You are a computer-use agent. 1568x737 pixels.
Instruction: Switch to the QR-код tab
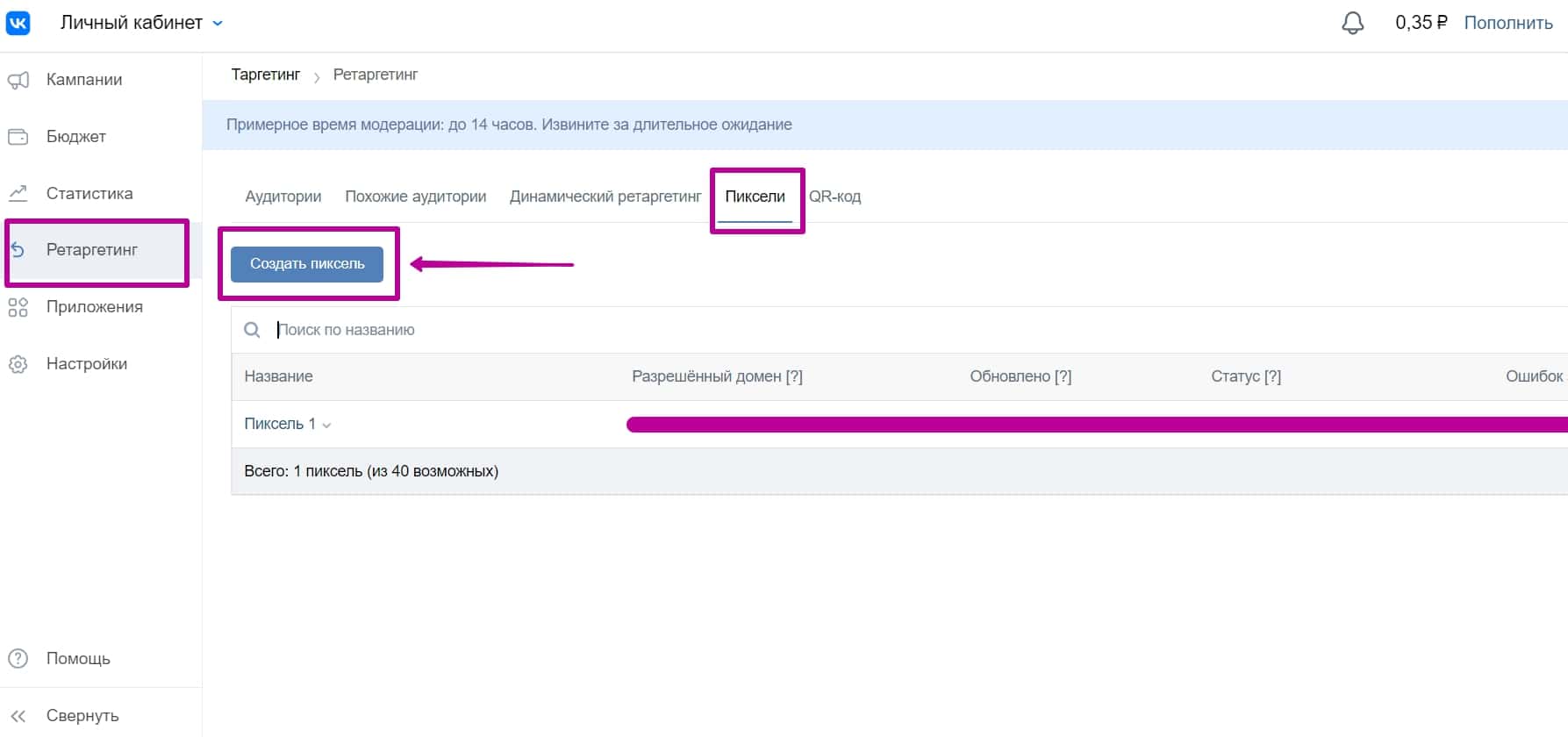pos(834,197)
